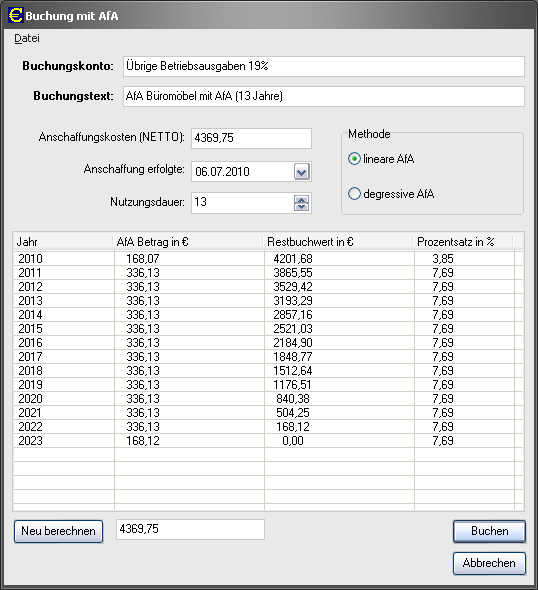Click the Neu berechnen button
The width and height of the screenshot is (538, 590).
[58, 531]
